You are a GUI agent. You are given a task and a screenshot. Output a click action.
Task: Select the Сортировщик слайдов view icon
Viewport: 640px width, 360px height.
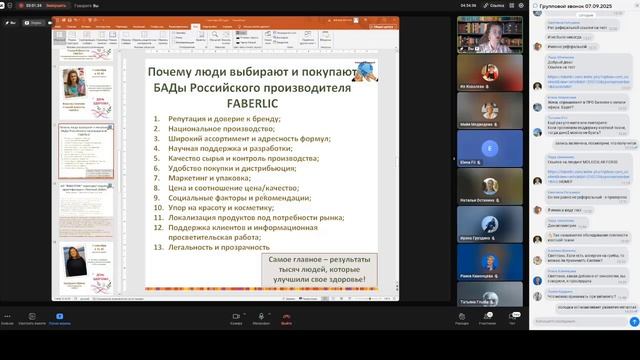click(86, 38)
